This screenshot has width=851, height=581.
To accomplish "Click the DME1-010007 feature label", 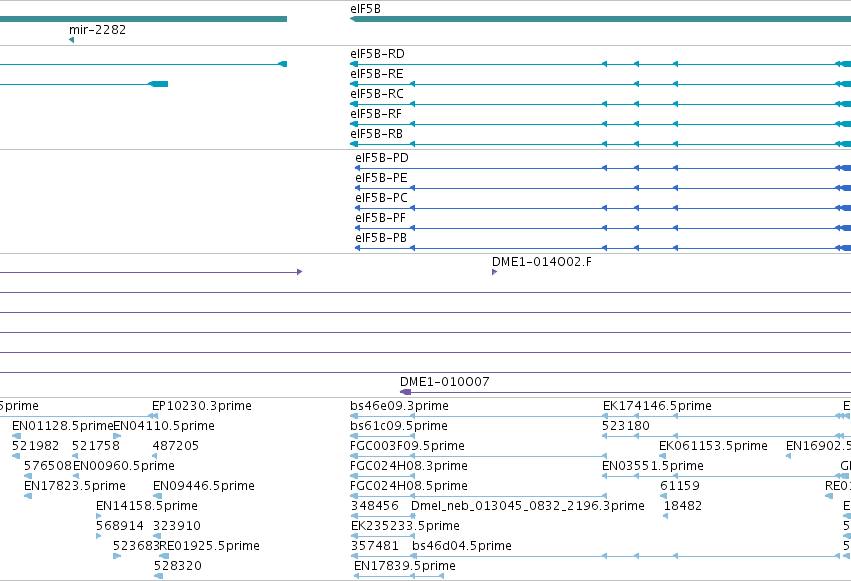I will click(x=444, y=382).
